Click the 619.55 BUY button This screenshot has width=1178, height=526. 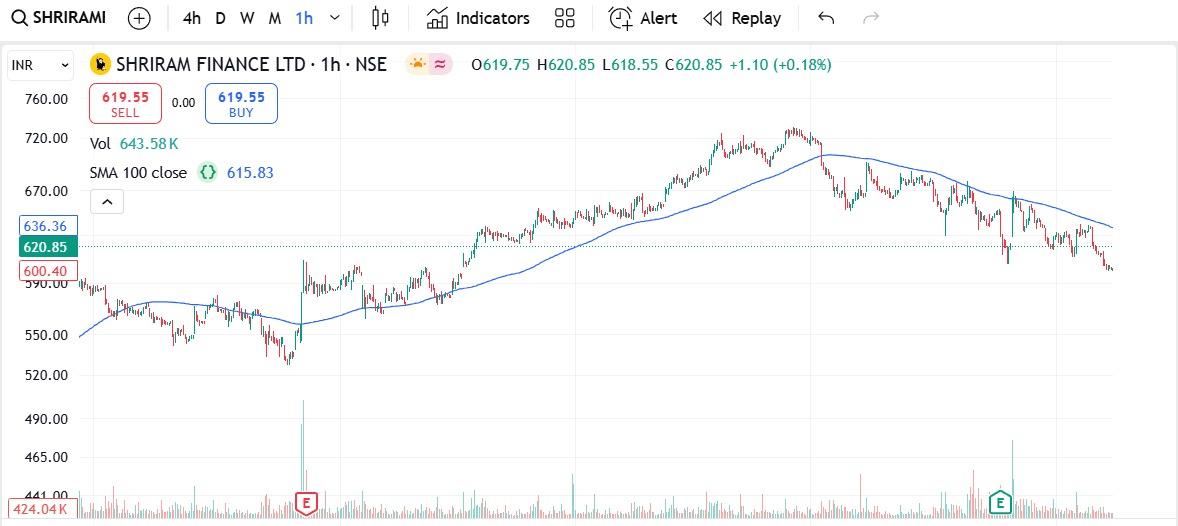[x=241, y=104]
